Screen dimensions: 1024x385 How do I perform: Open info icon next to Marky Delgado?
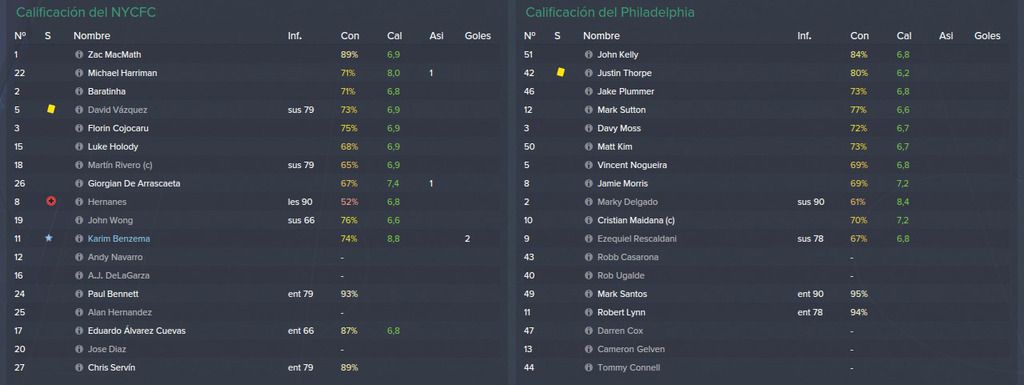588,202
